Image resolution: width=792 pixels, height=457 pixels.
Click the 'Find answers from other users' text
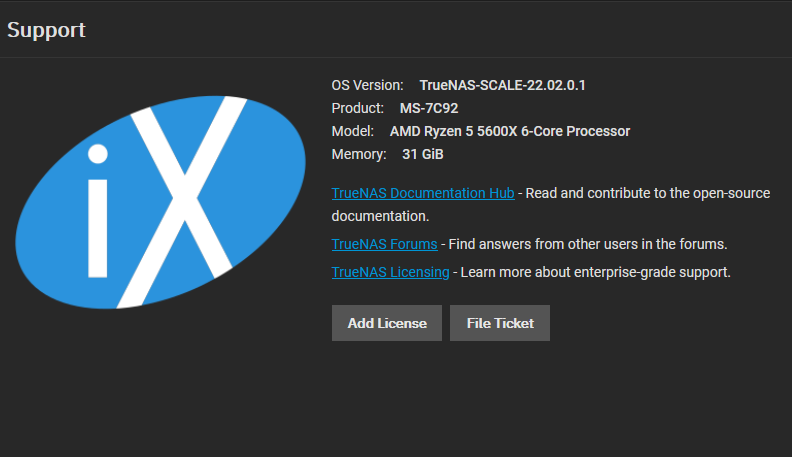[588, 244]
